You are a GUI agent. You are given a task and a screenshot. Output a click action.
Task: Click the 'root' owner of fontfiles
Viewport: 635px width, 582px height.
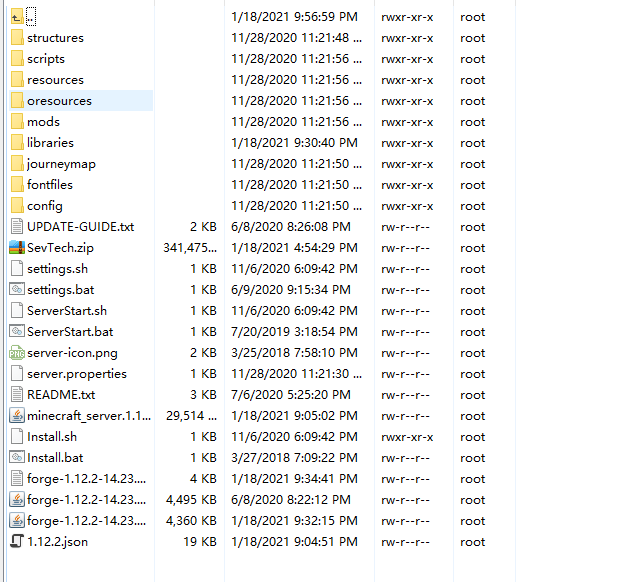click(473, 185)
